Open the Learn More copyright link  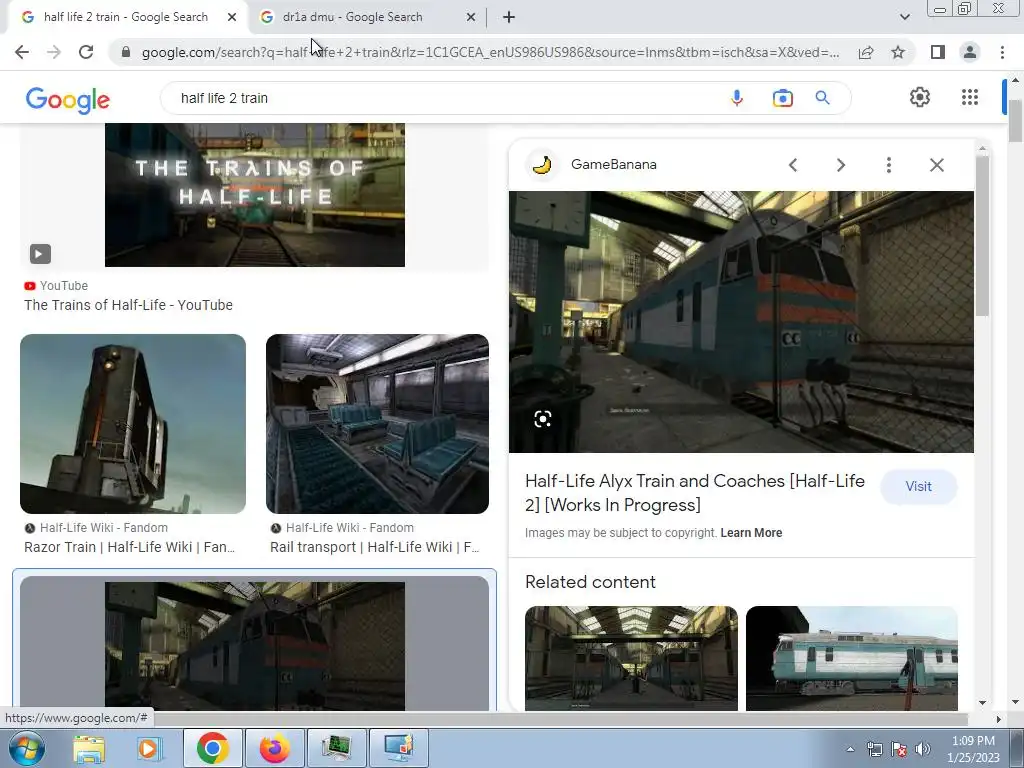[x=751, y=533]
